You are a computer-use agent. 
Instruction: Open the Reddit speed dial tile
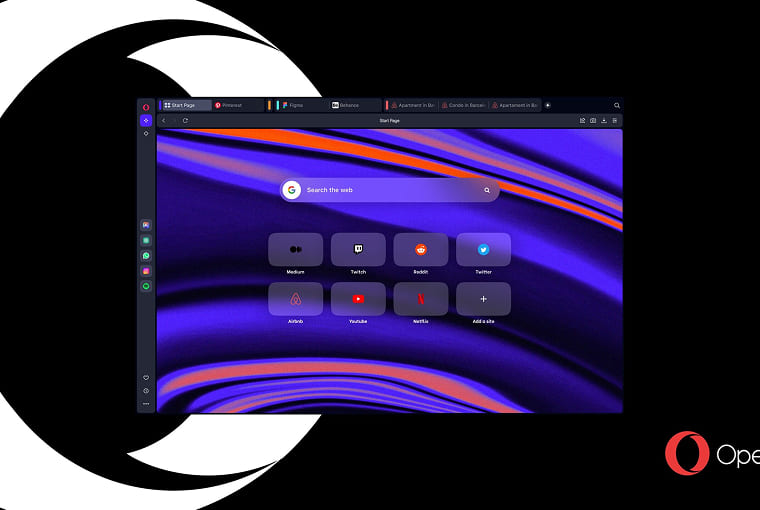point(421,249)
